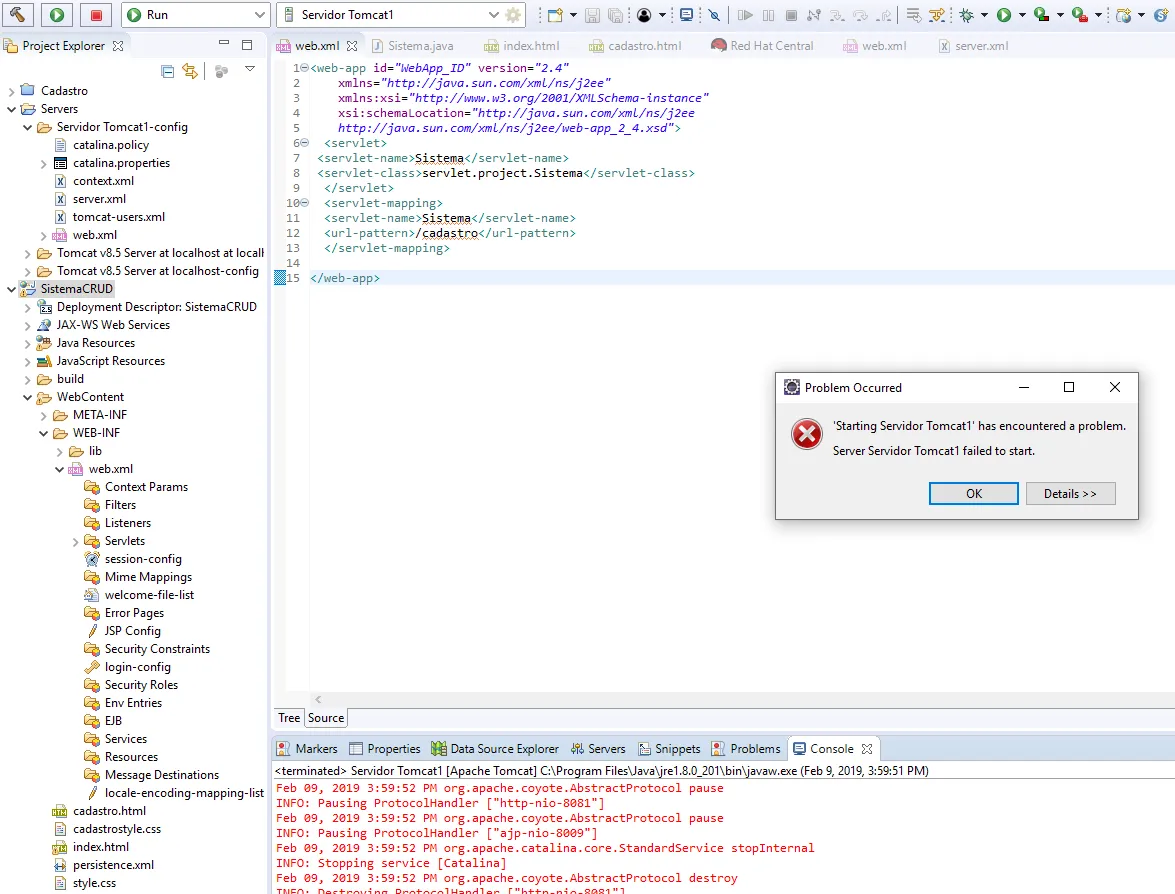The width and height of the screenshot is (1175, 894).
Task: Click the gear next to Servidor Tomcat1
Action: 513,15
